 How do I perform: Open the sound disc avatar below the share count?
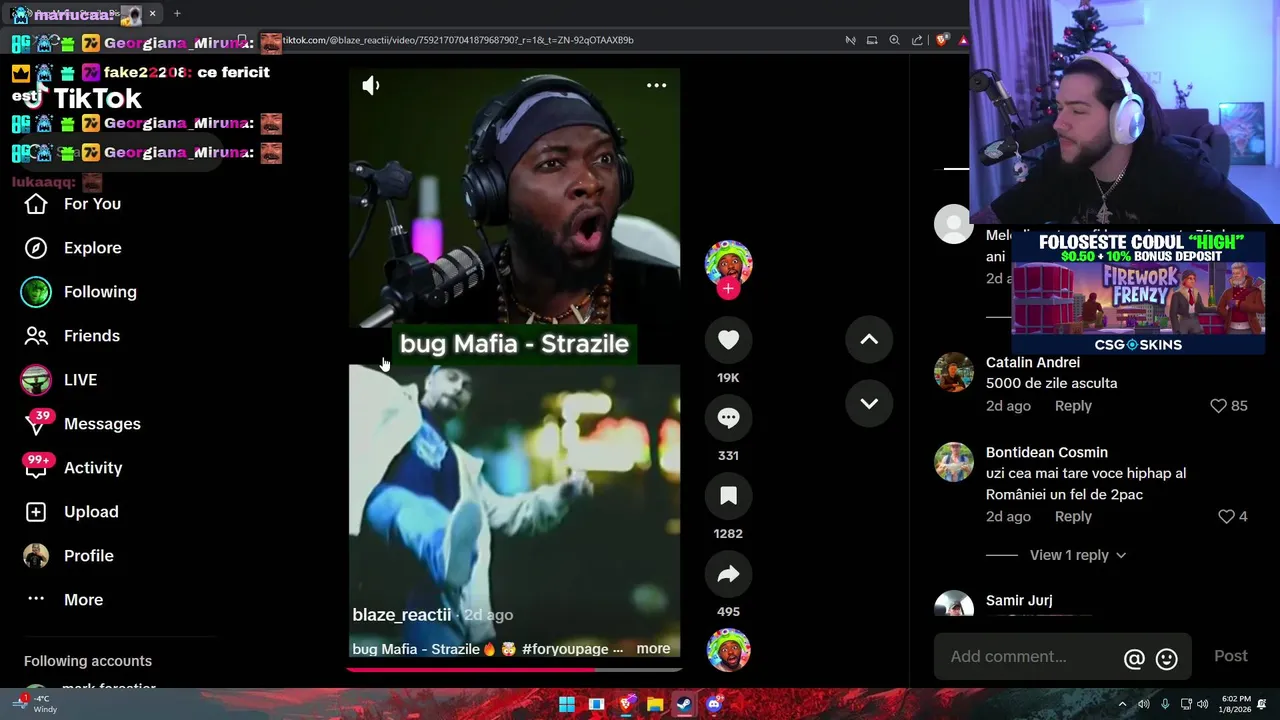tap(728, 650)
